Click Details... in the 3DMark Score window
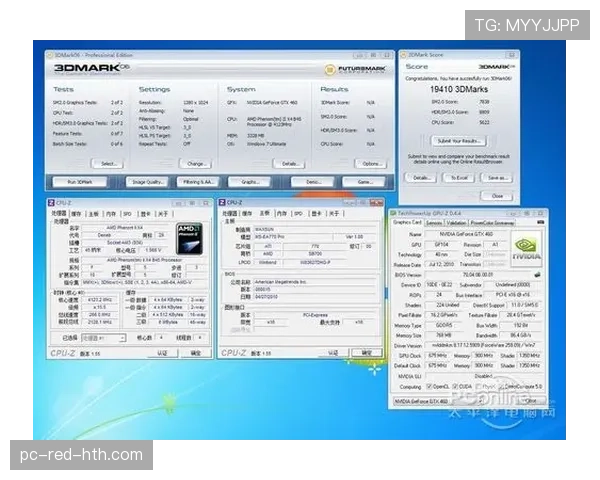The image size is (600, 480). 421,178
